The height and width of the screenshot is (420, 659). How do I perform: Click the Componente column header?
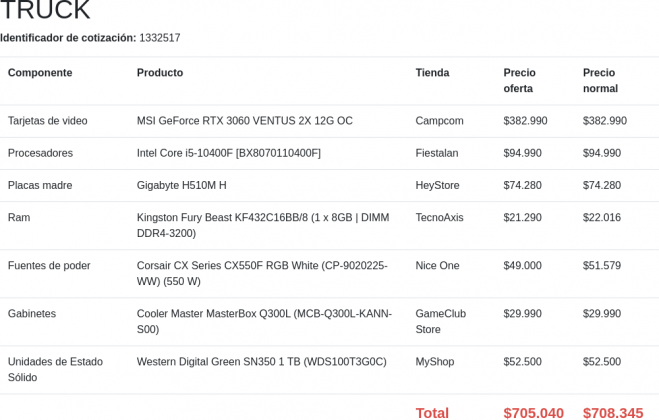click(40, 73)
